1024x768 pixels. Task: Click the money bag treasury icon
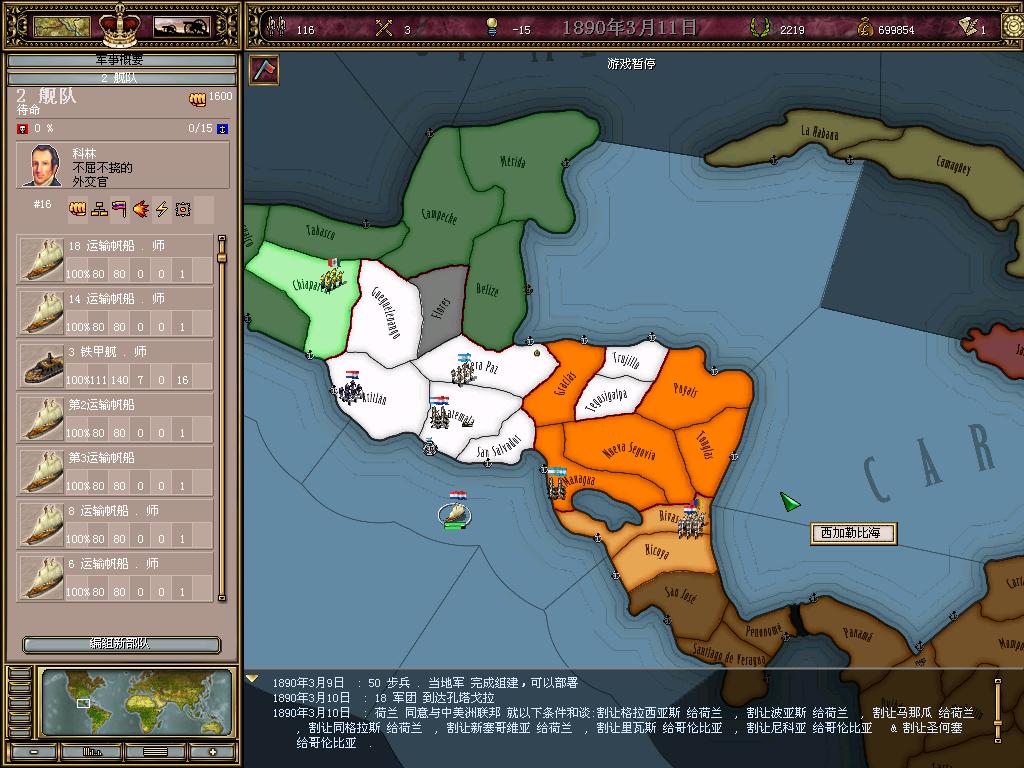click(x=865, y=27)
